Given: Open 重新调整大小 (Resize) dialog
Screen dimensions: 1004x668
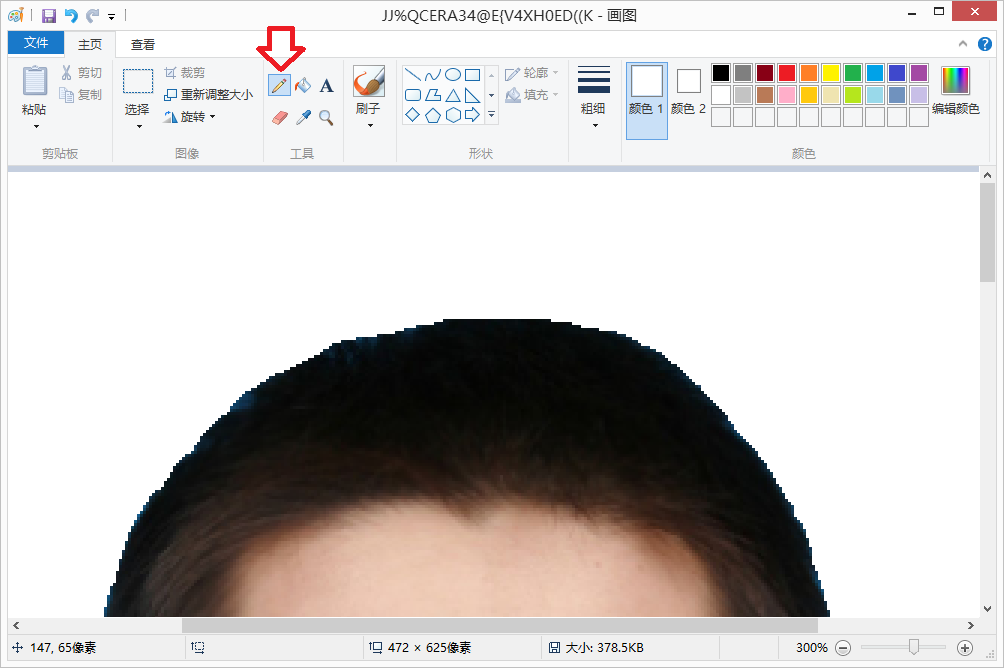Looking at the screenshot, I should [209, 95].
